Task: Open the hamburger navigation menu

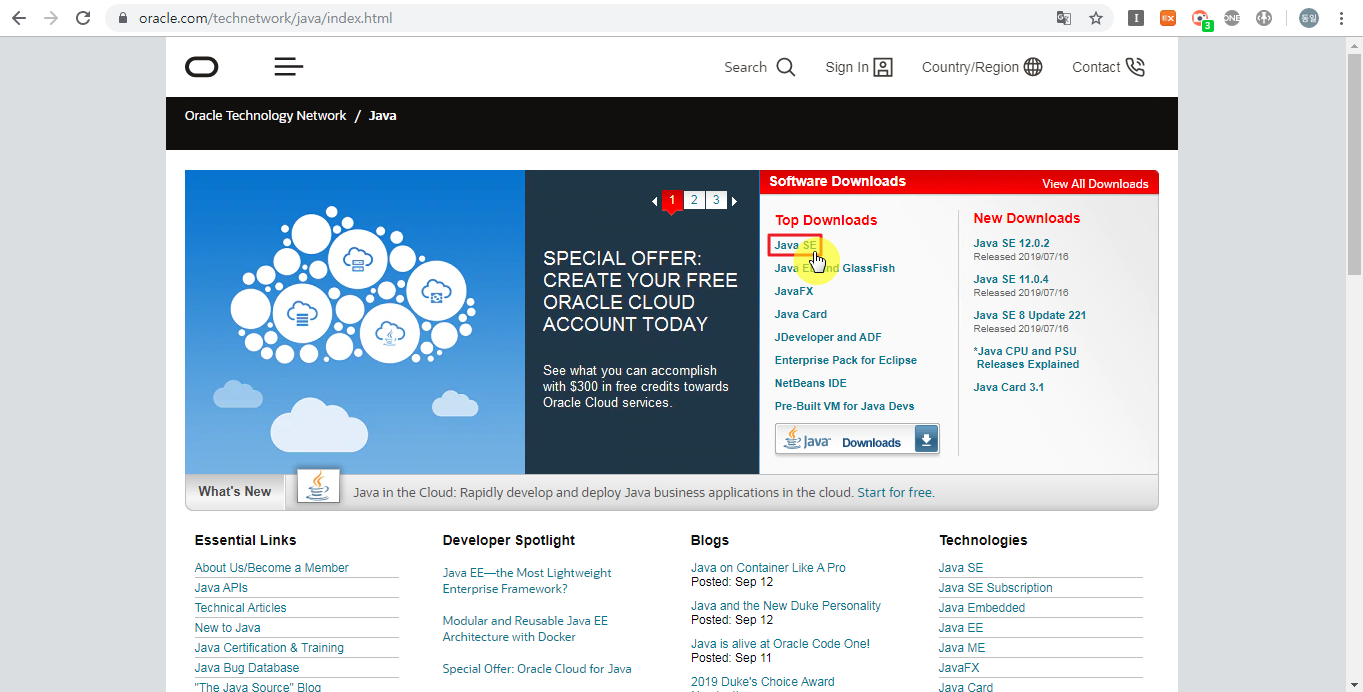Action: click(x=288, y=67)
